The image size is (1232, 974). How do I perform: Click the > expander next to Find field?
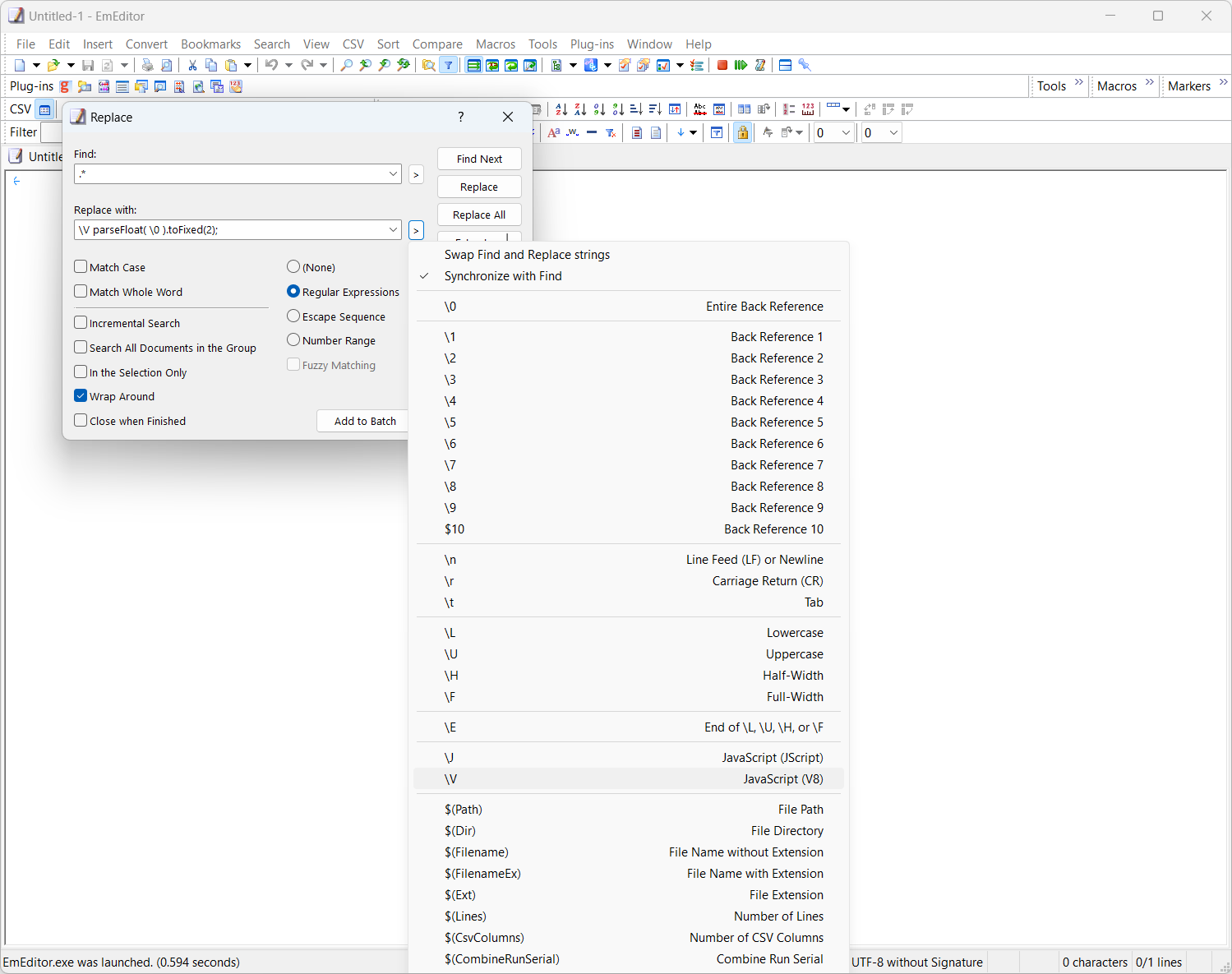click(x=416, y=174)
